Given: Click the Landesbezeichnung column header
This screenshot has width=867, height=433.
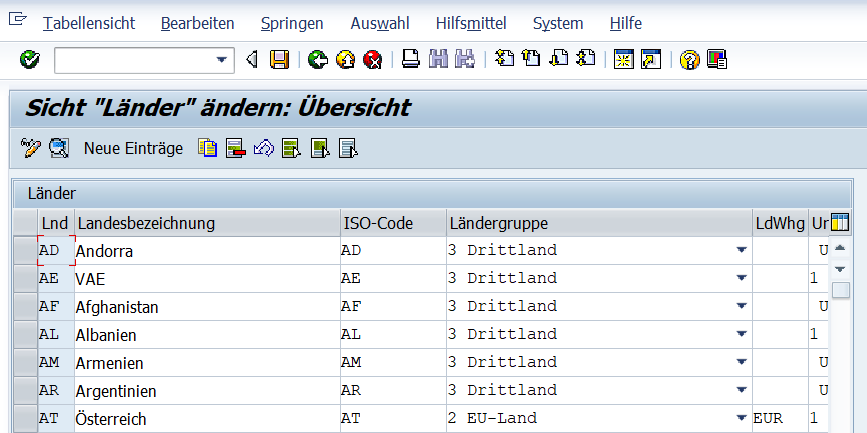Looking at the screenshot, I should pyautogui.click(x=207, y=223).
